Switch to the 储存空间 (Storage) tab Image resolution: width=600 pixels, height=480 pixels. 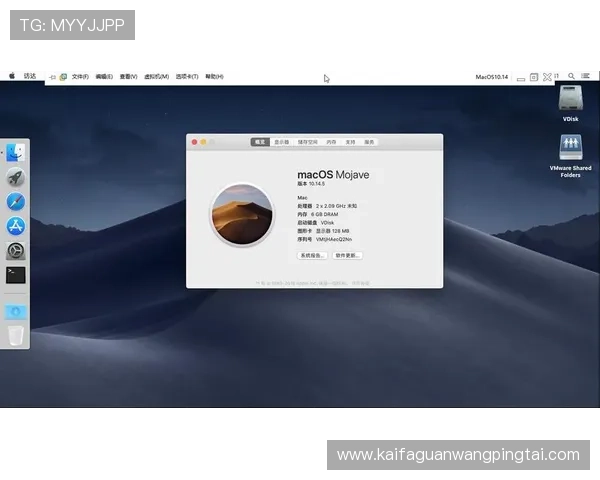[308, 142]
